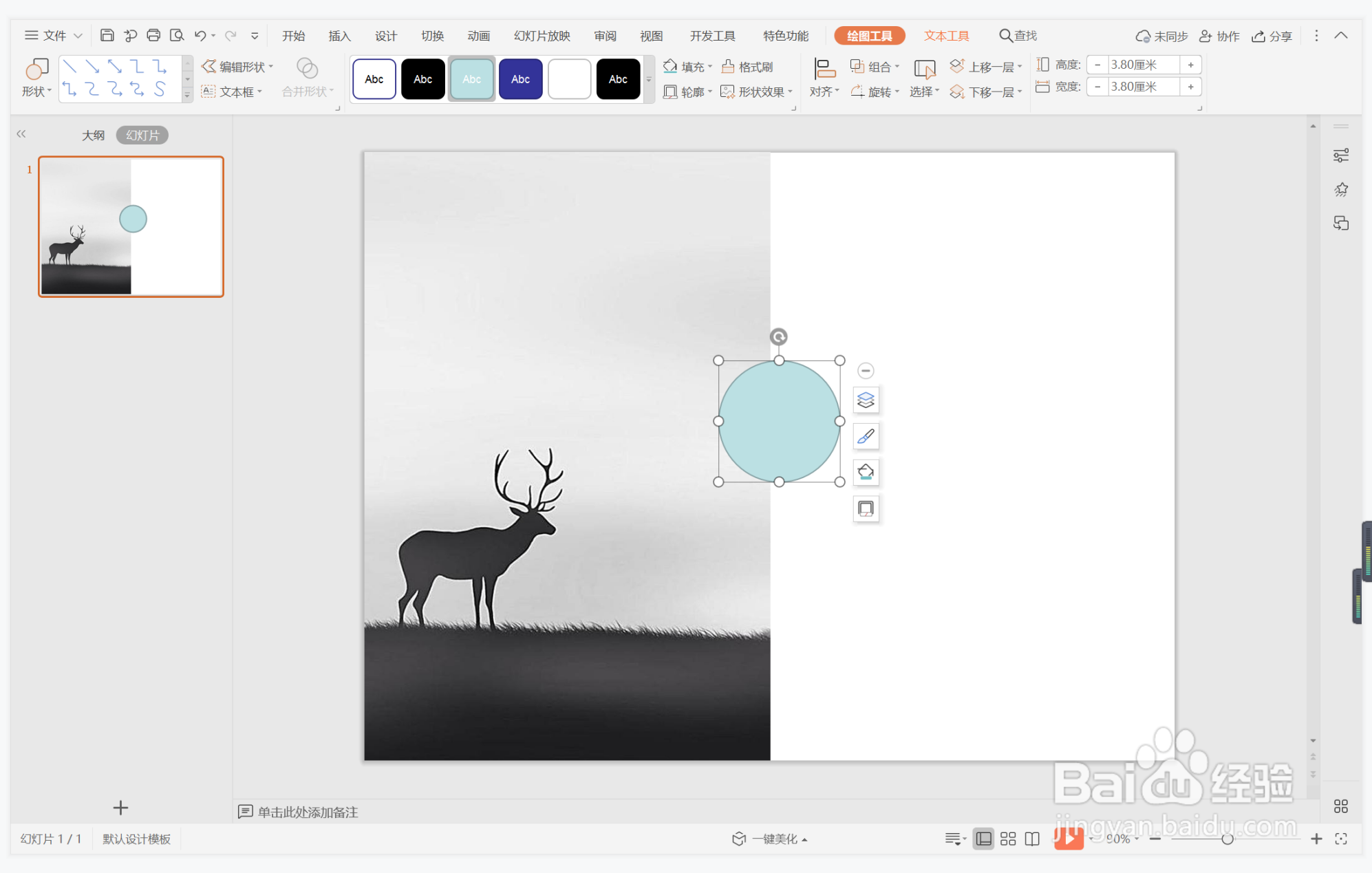The width and height of the screenshot is (1372, 873).
Task: Click the outline icon beside the circle
Action: (x=866, y=508)
